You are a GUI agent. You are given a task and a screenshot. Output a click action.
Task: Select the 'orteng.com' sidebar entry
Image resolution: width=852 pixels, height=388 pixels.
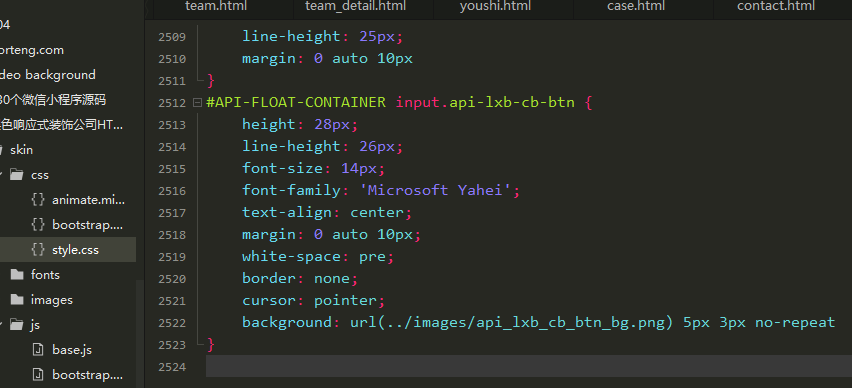(32, 50)
